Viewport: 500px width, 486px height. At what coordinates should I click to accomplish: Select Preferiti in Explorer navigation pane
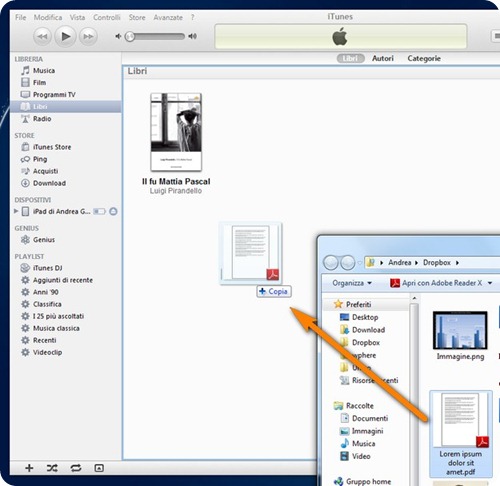tap(353, 304)
